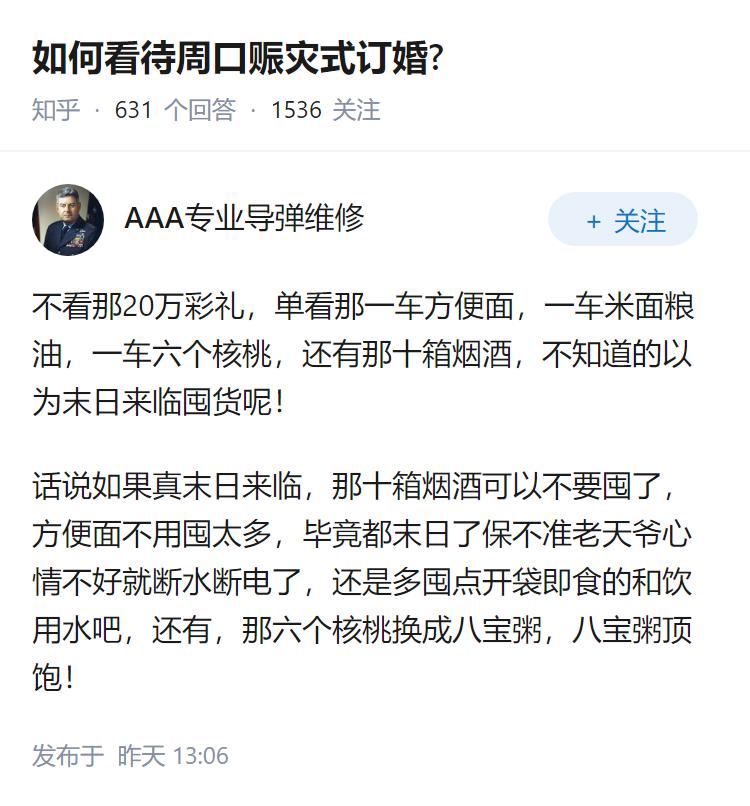This screenshot has height=806, width=750.
Task: Click the 631 answers number
Action: tap(134, 110)
